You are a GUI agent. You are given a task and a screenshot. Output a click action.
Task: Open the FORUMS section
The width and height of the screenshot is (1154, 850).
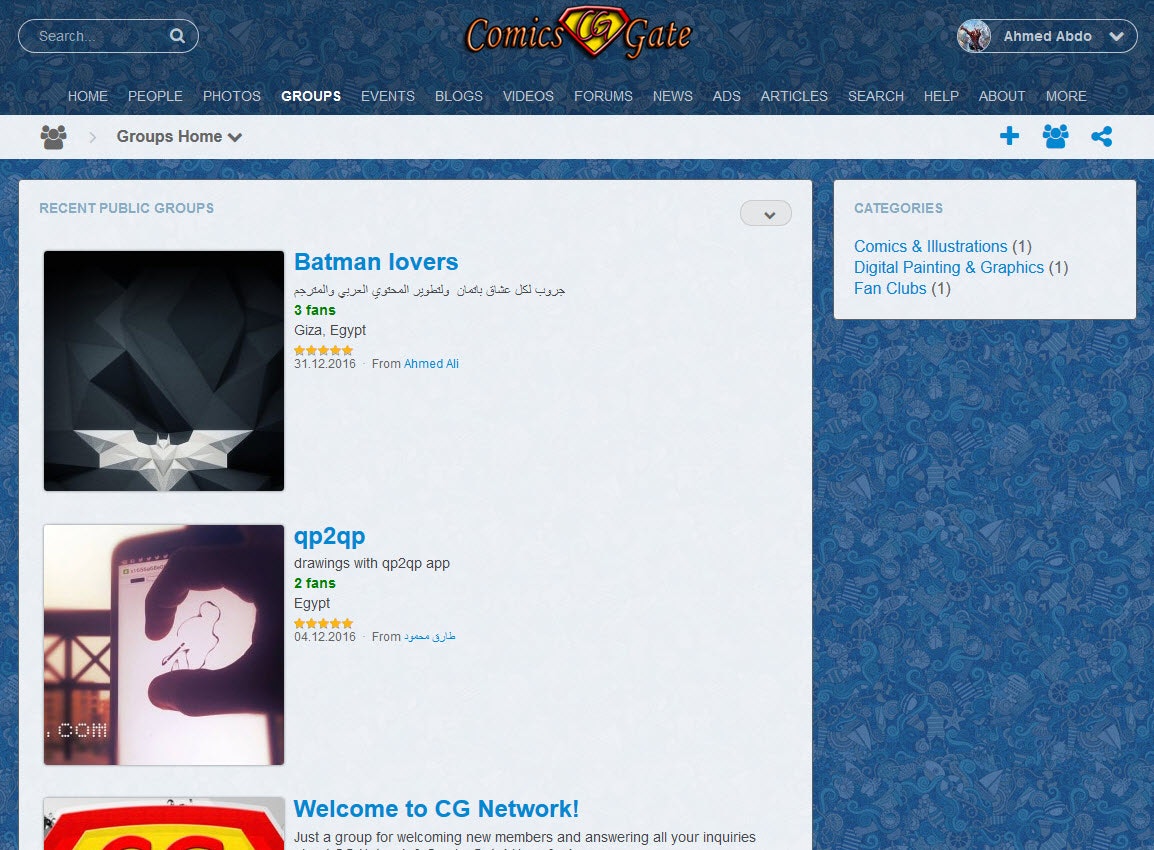603,96
